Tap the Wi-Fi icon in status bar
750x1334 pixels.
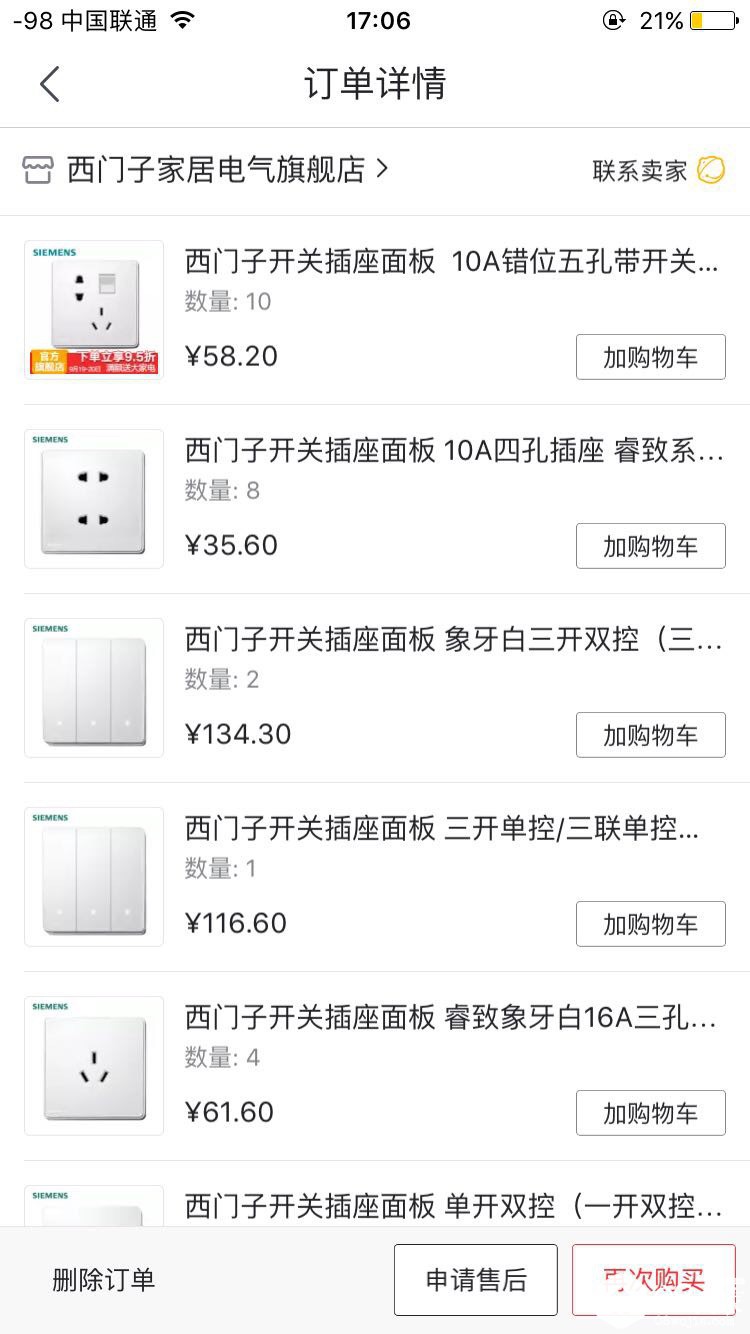pos(182,20)
